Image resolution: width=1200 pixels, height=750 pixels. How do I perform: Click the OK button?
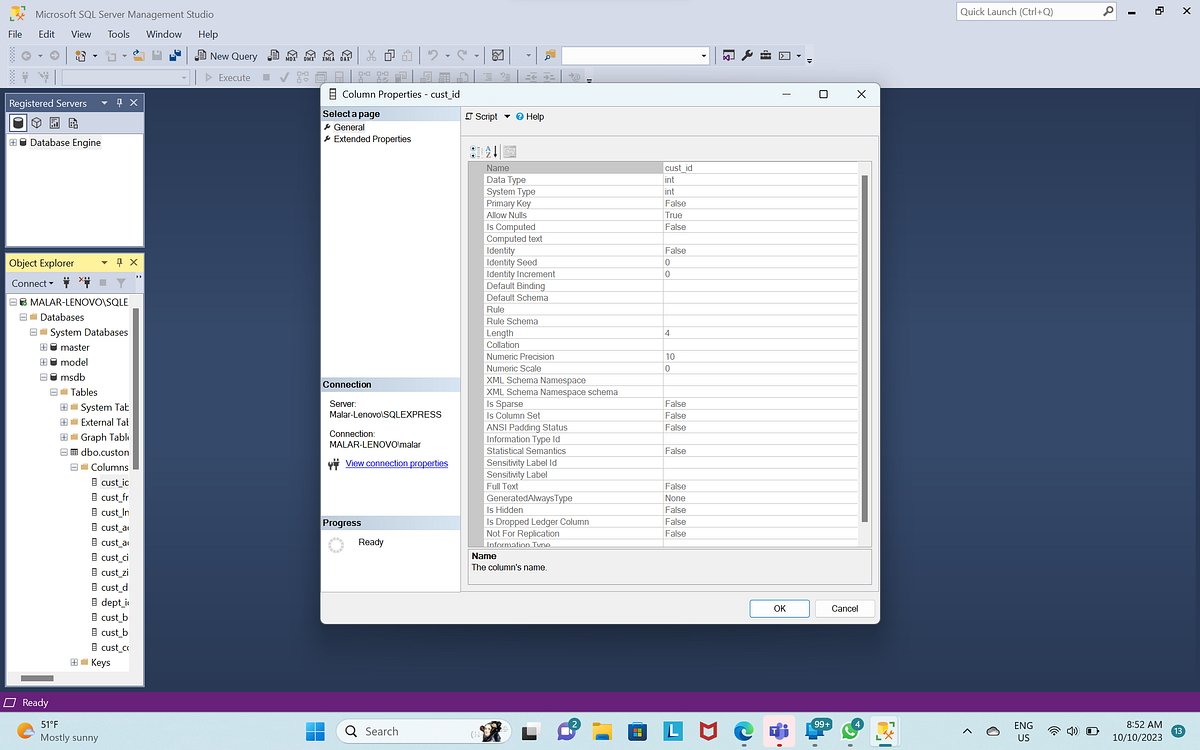pyautogui.click(x=779, y=608)
